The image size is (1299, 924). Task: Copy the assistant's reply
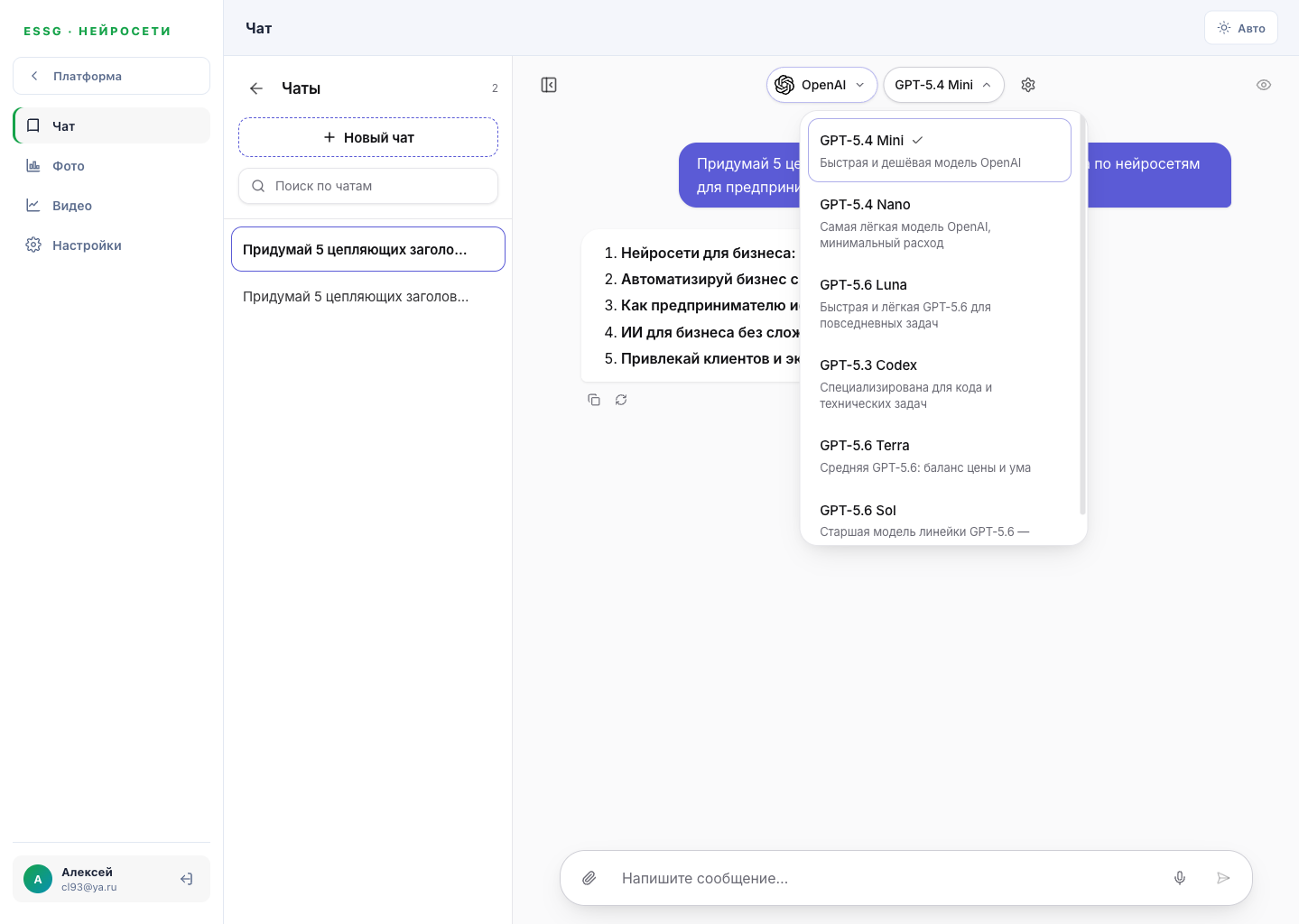pos(594,400)
